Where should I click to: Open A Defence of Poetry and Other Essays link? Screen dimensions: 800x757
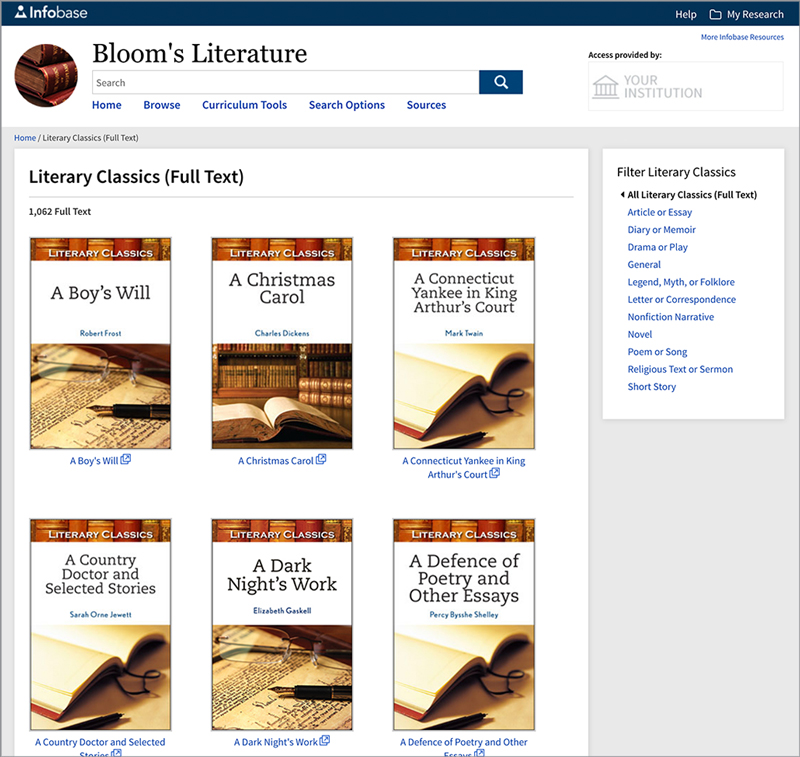464,746
